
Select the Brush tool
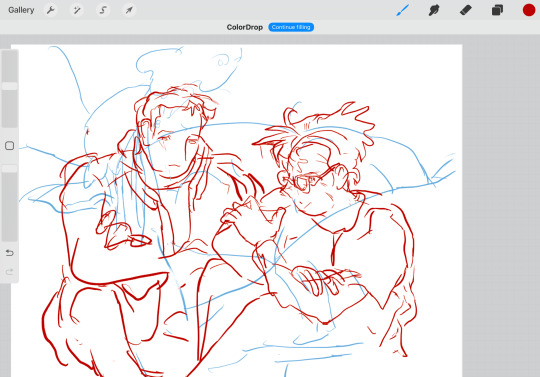(x=403, y=10)
